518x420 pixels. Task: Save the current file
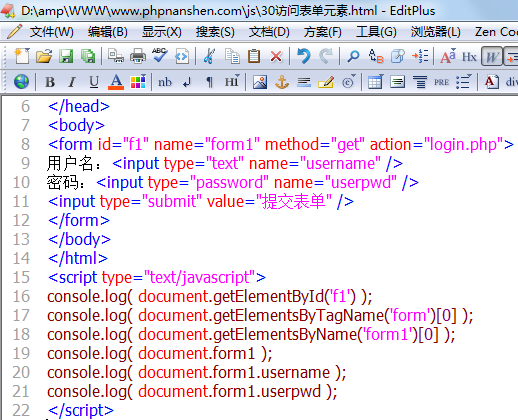(x=66, y=56)
